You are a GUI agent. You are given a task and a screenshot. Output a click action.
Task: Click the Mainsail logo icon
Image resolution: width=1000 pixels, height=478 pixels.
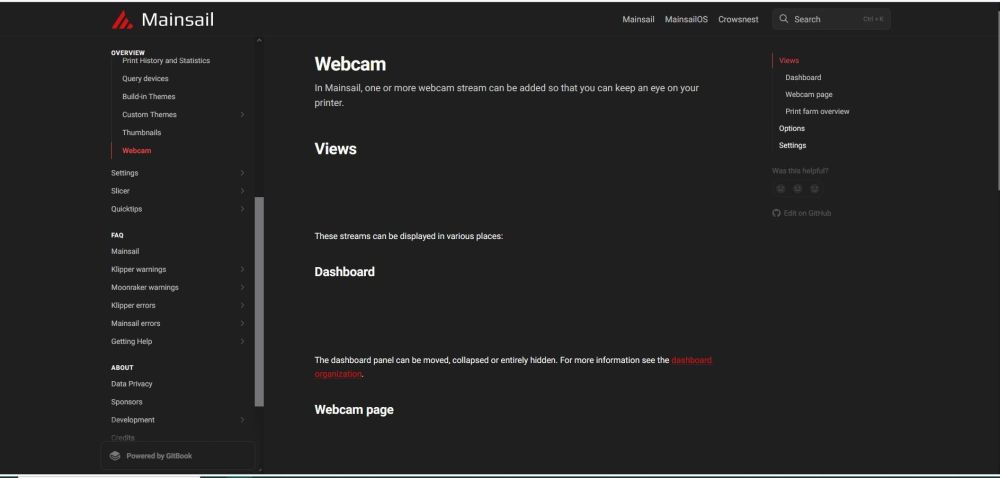tap(122, 20)
